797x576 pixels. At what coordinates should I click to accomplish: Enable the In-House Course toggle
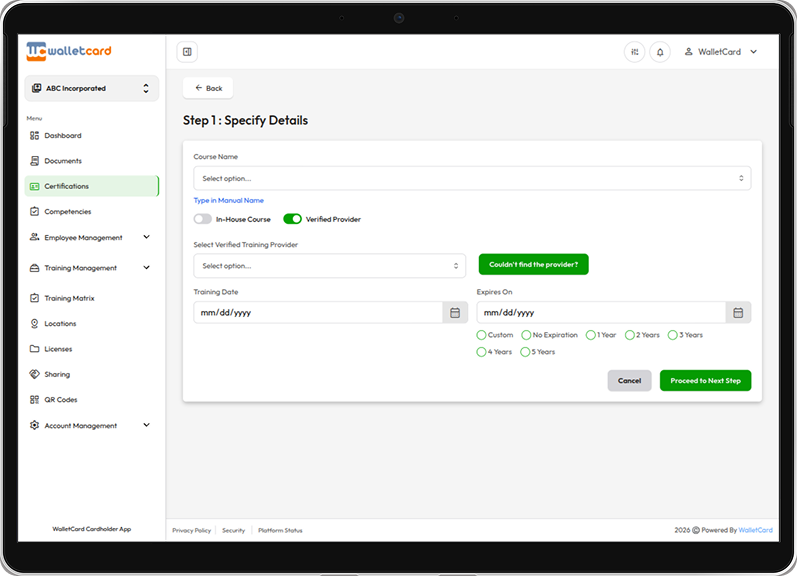tap(202, 219)
